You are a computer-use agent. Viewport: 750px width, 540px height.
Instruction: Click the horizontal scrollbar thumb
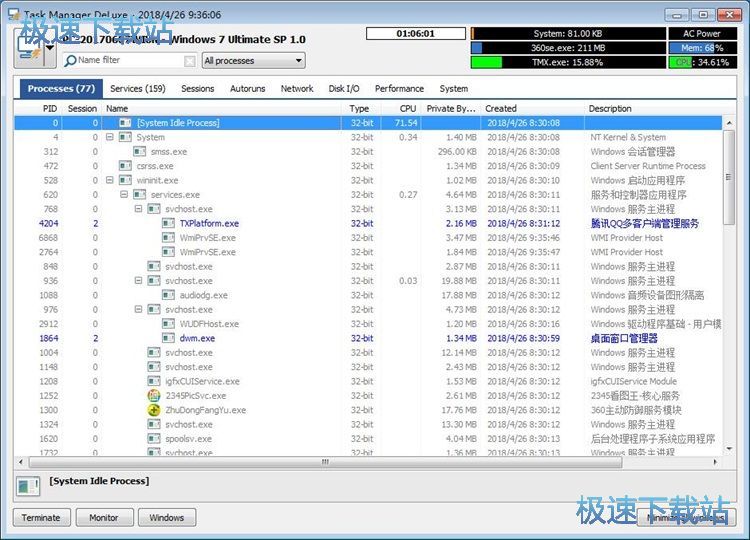pos(325,462)
